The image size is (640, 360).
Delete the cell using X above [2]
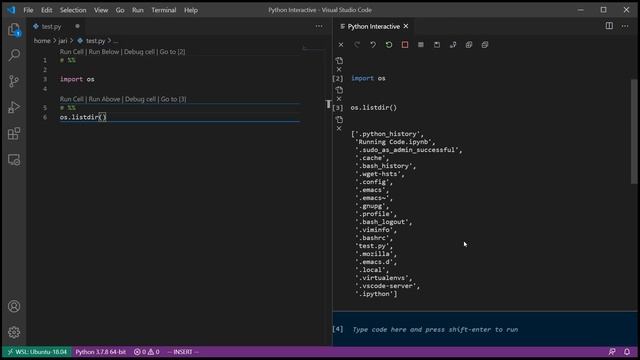click(339, 69)
